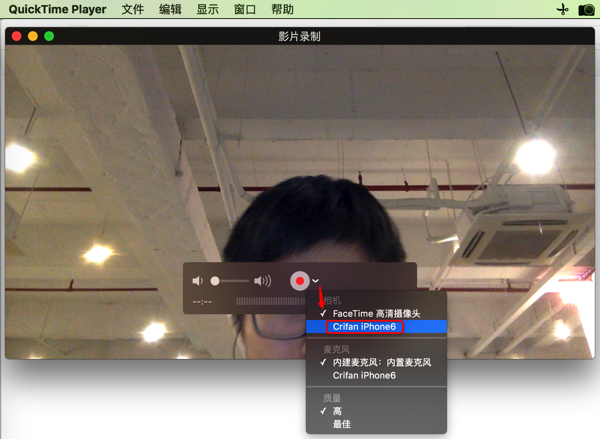Open the 编辑 menu
Screen dimensions: 600x439
(170, 9)
